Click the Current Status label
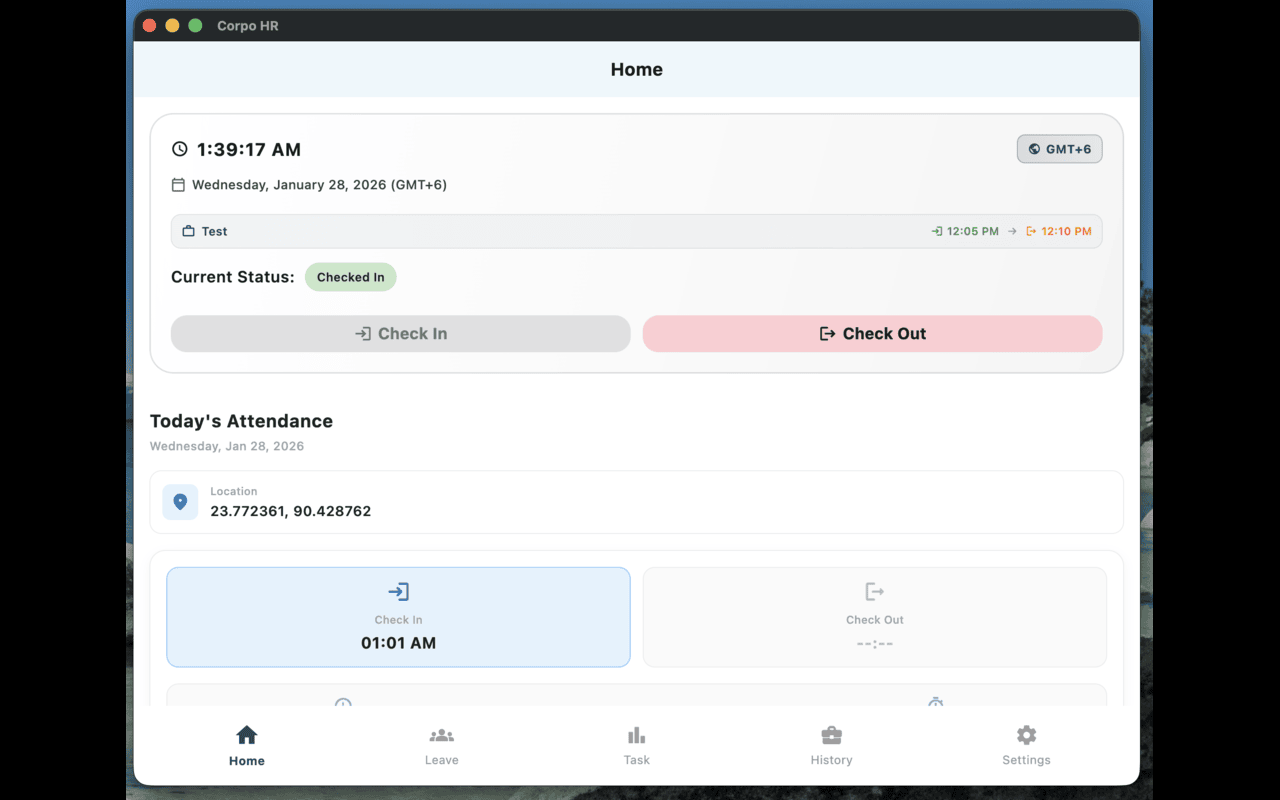This screenshot has width=1280, height=800. 233,277
